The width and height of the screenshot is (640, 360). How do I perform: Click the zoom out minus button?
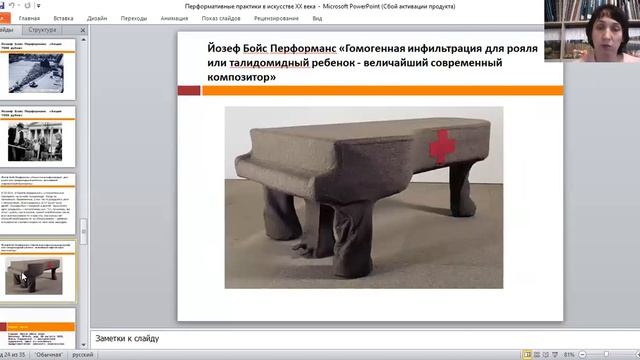click(582, 355)
